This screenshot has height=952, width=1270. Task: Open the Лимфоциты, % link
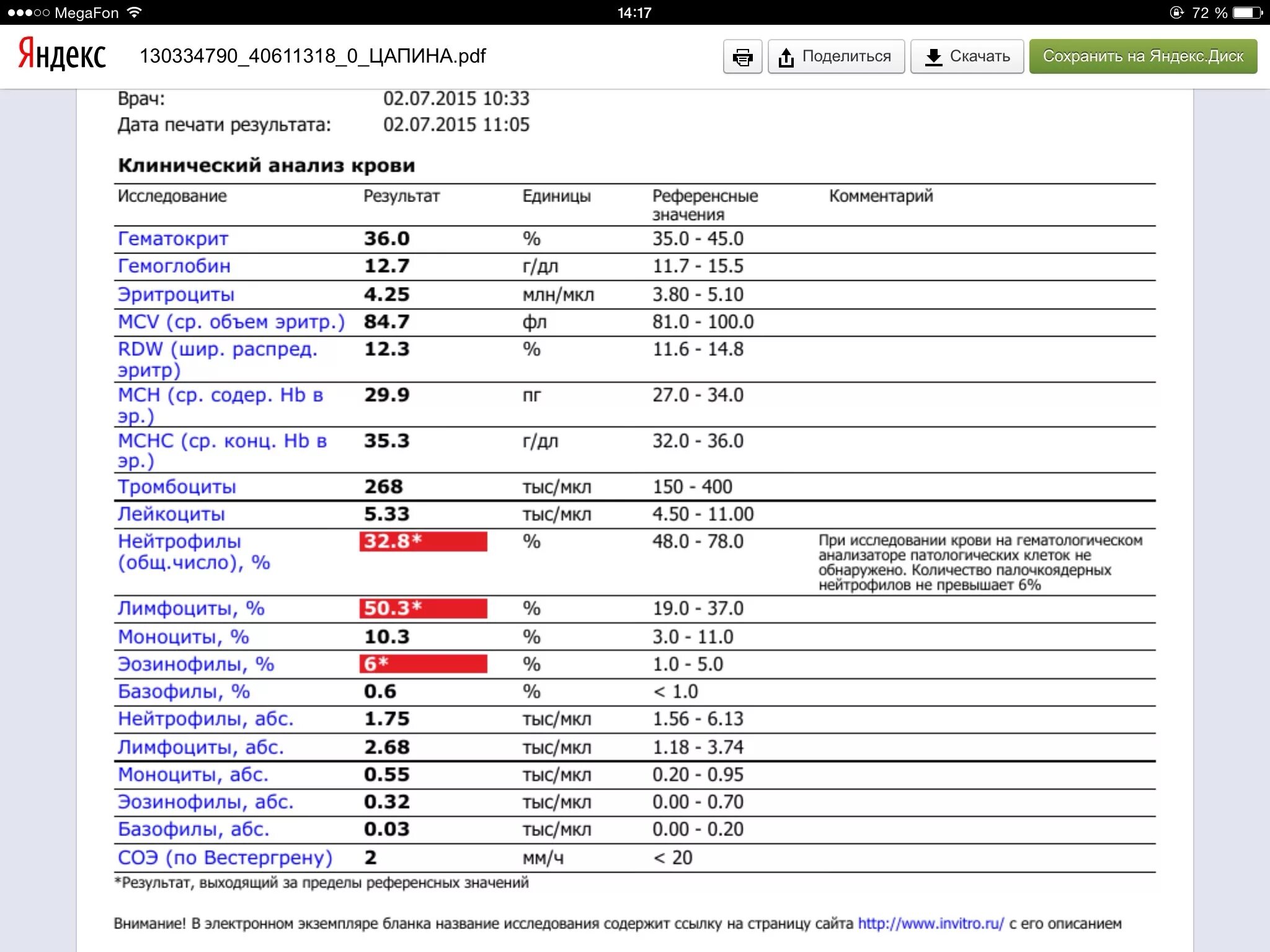(191, 608)
